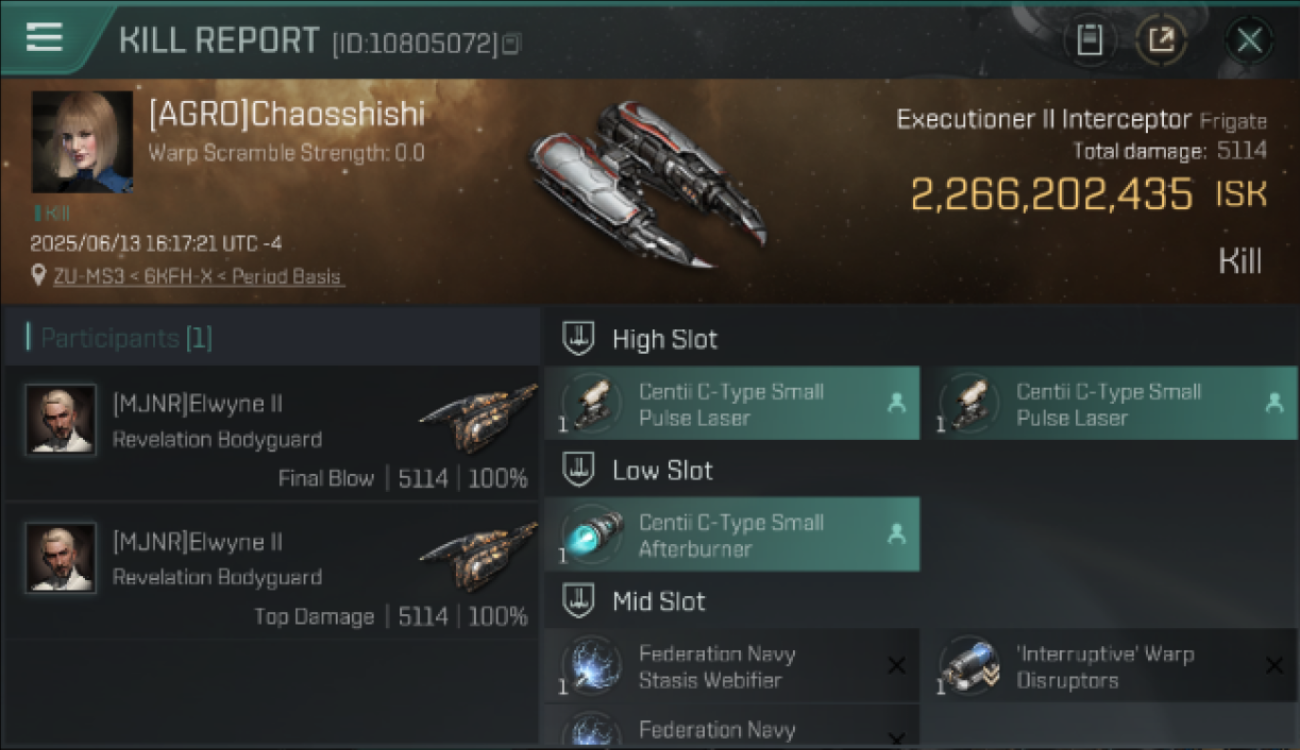Copy the kill report ID icon
1300x750 pixels.
tap(511, 44)
